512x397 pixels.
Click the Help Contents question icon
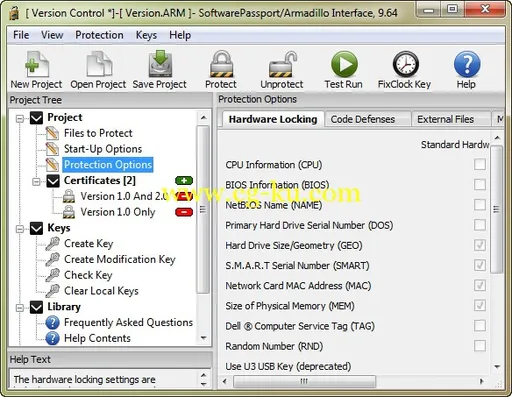53,338
